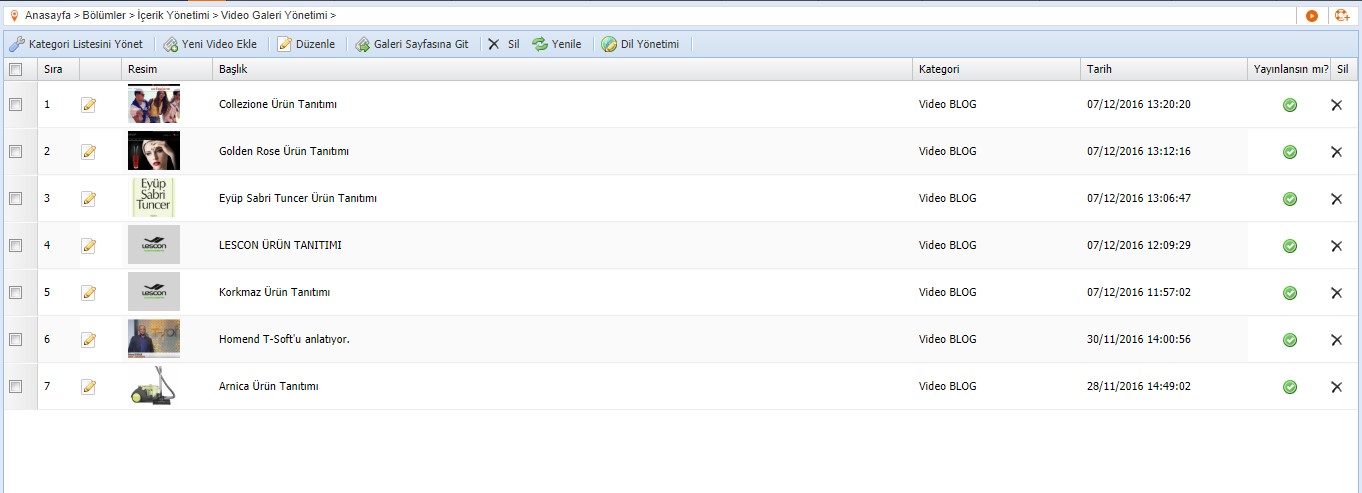
Task: Click the Eyüp Sabri Tuncer thumbnail image
Action: (153, 198)
